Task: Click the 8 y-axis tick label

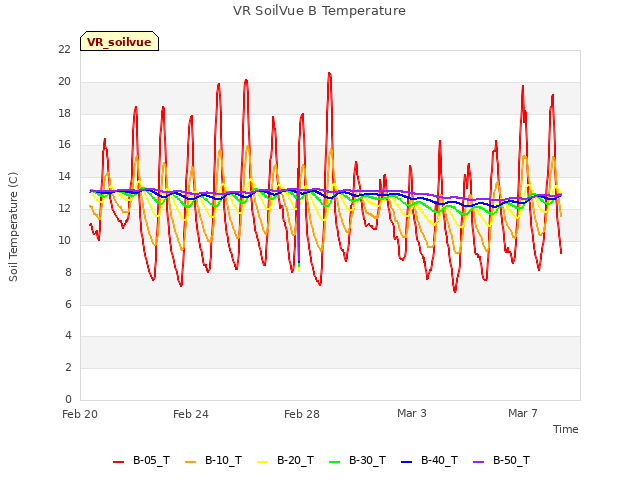Action: 68,272
